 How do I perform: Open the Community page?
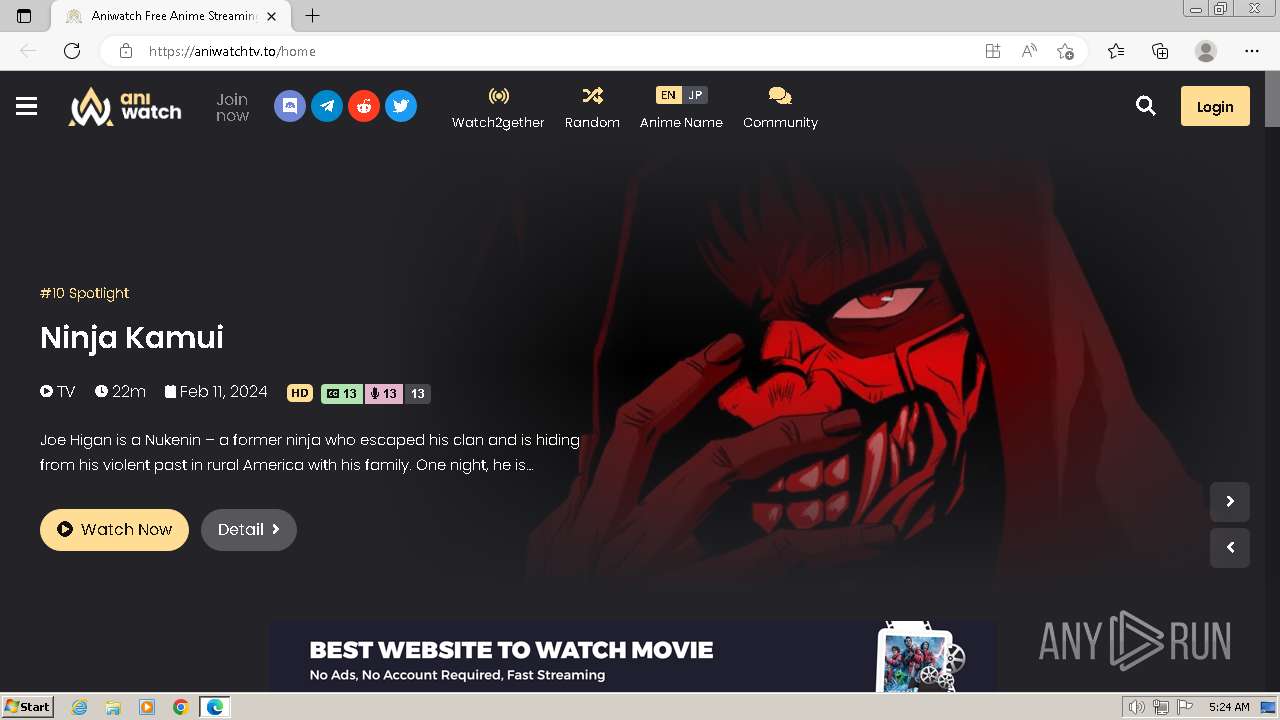(x=780, y=108)
